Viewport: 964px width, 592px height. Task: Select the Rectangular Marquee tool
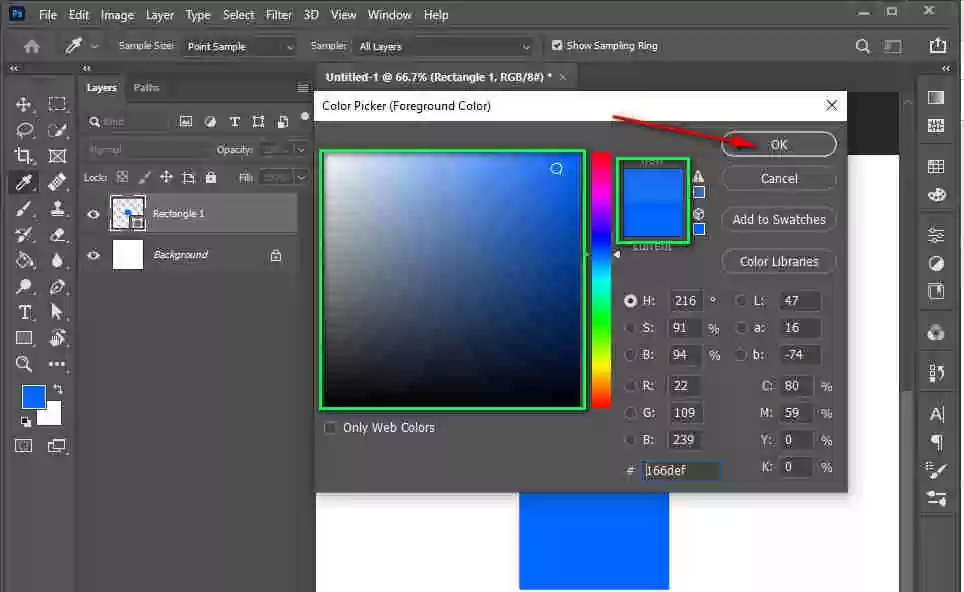(x=57, y=104)
